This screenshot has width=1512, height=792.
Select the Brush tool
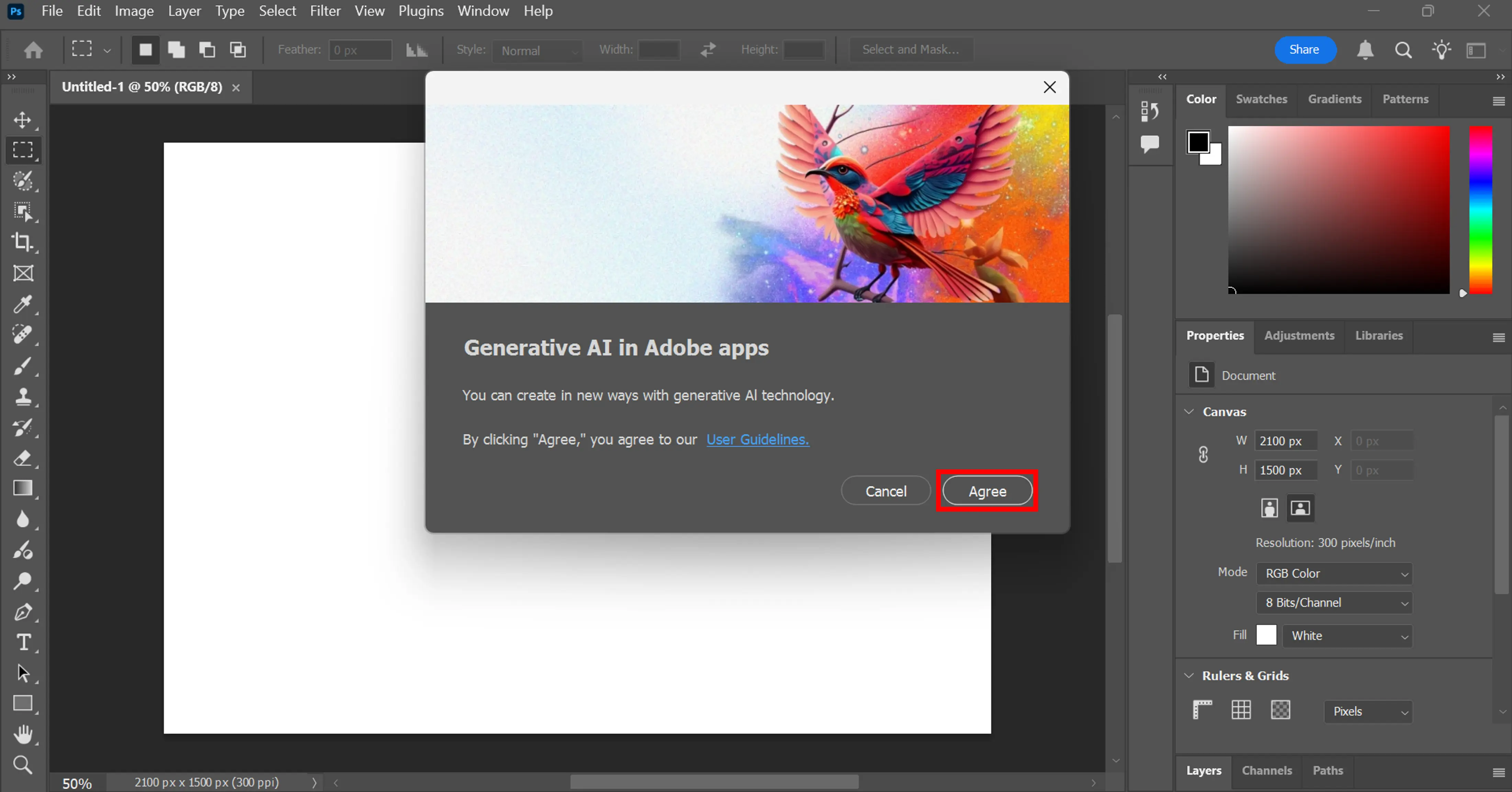(x=22, y=366)
